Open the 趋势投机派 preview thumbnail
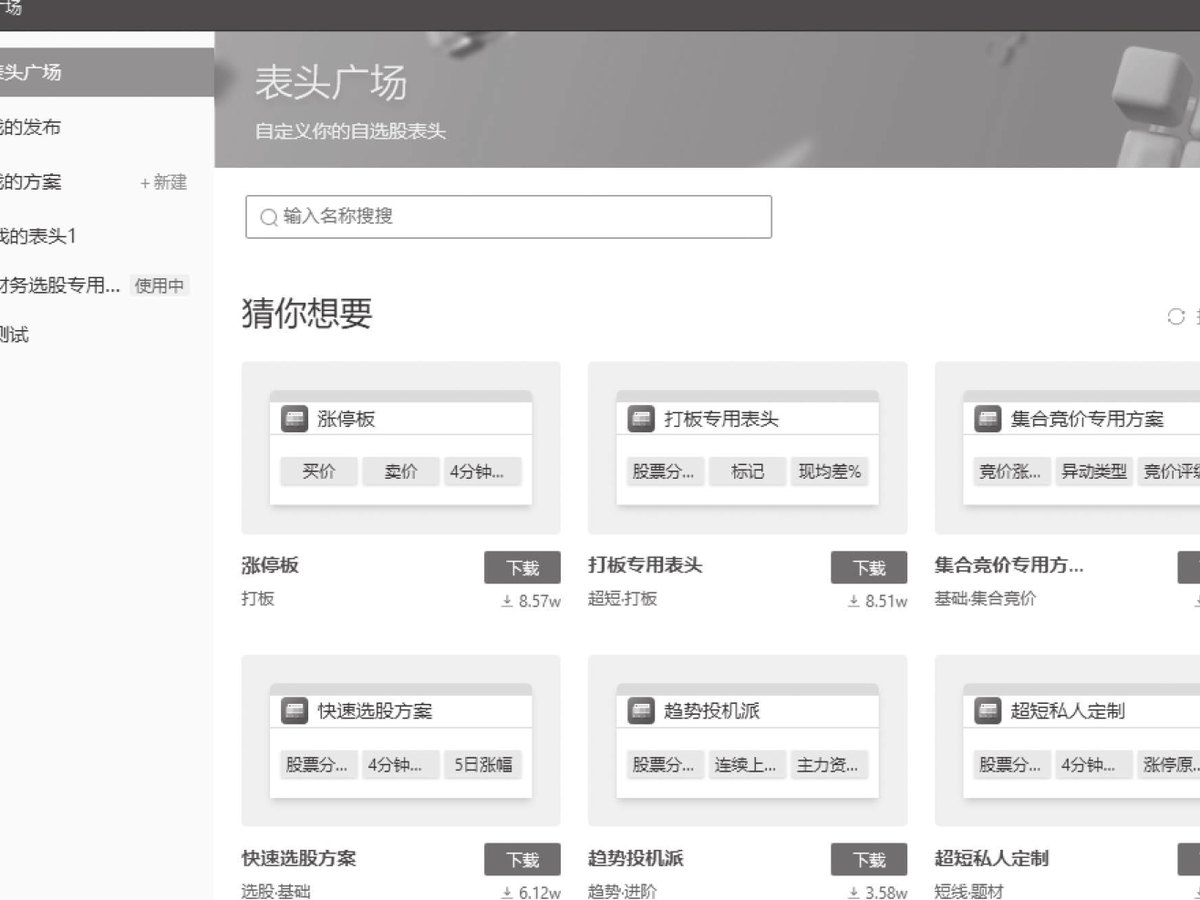The width and height of the screenshot is (1200, 900). (748, 740)
